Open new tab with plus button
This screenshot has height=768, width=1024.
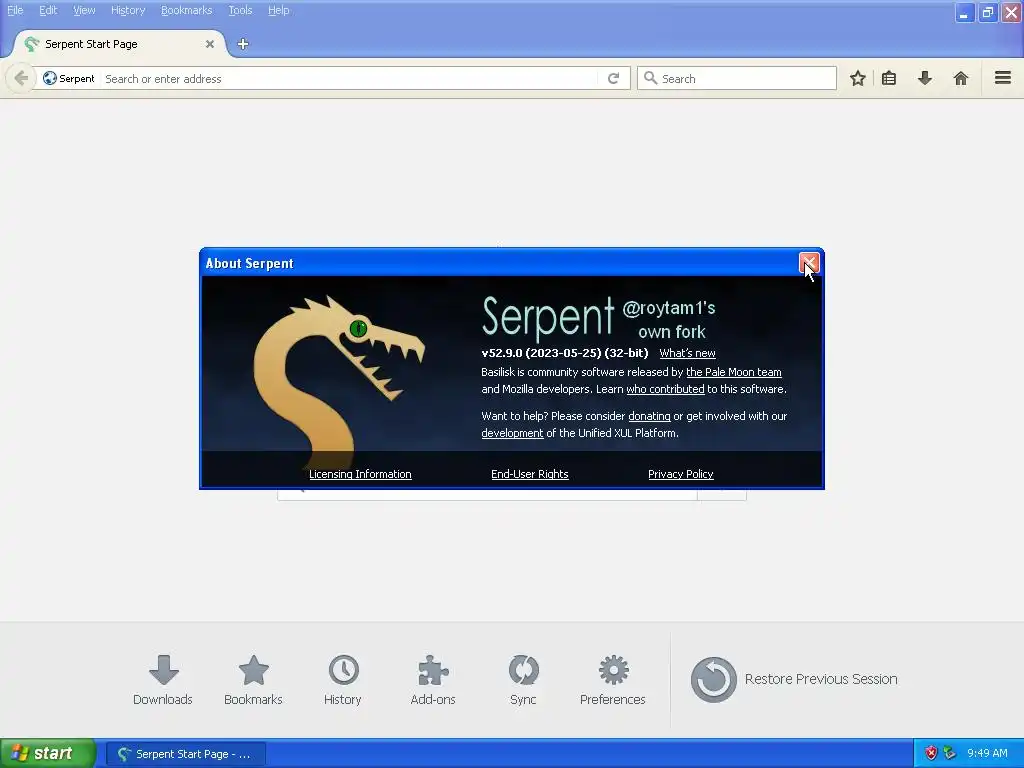point(243,44)
